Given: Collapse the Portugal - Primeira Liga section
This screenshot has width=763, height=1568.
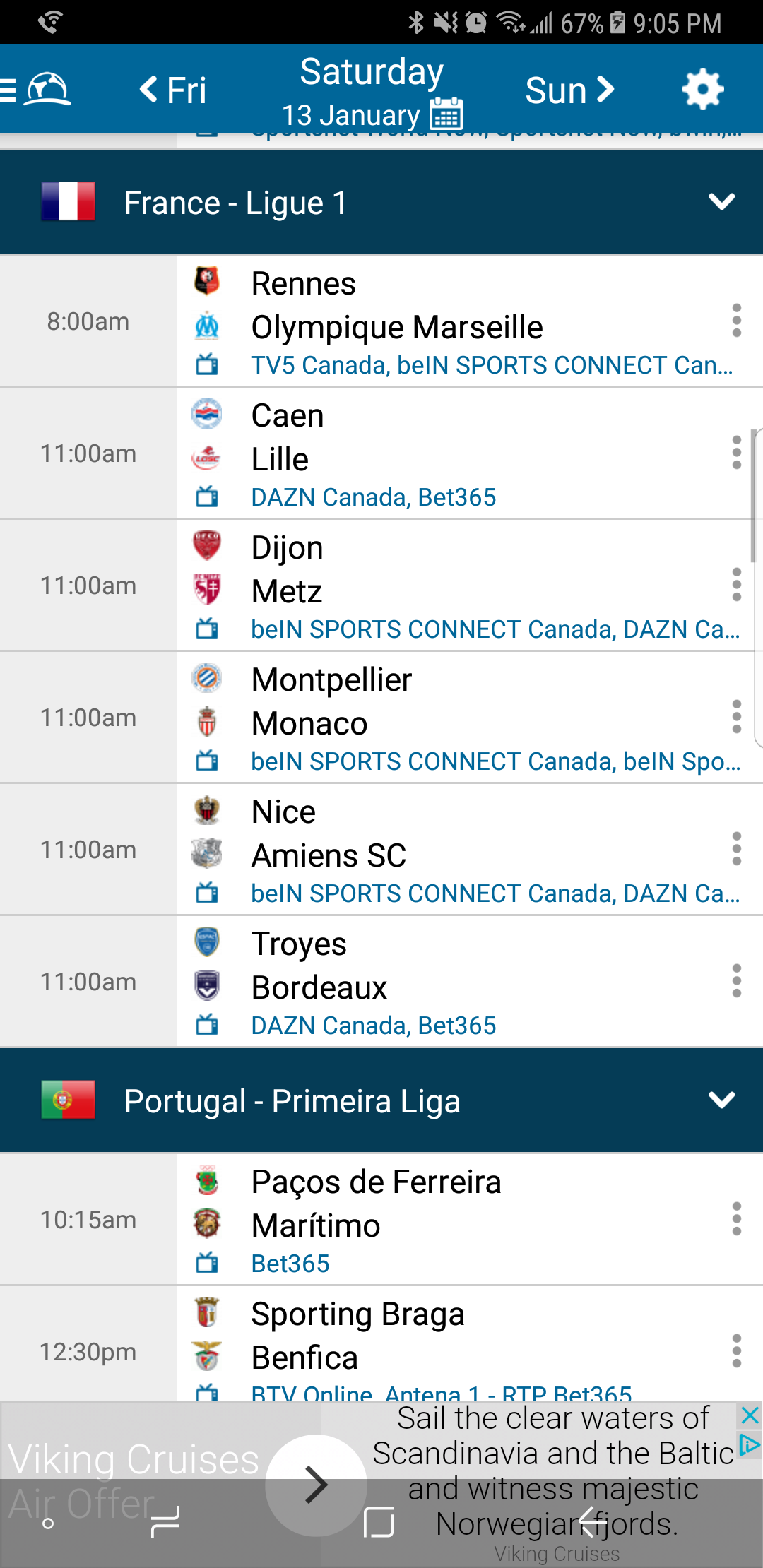Looking at the screenshot, I should [721, 1100].
